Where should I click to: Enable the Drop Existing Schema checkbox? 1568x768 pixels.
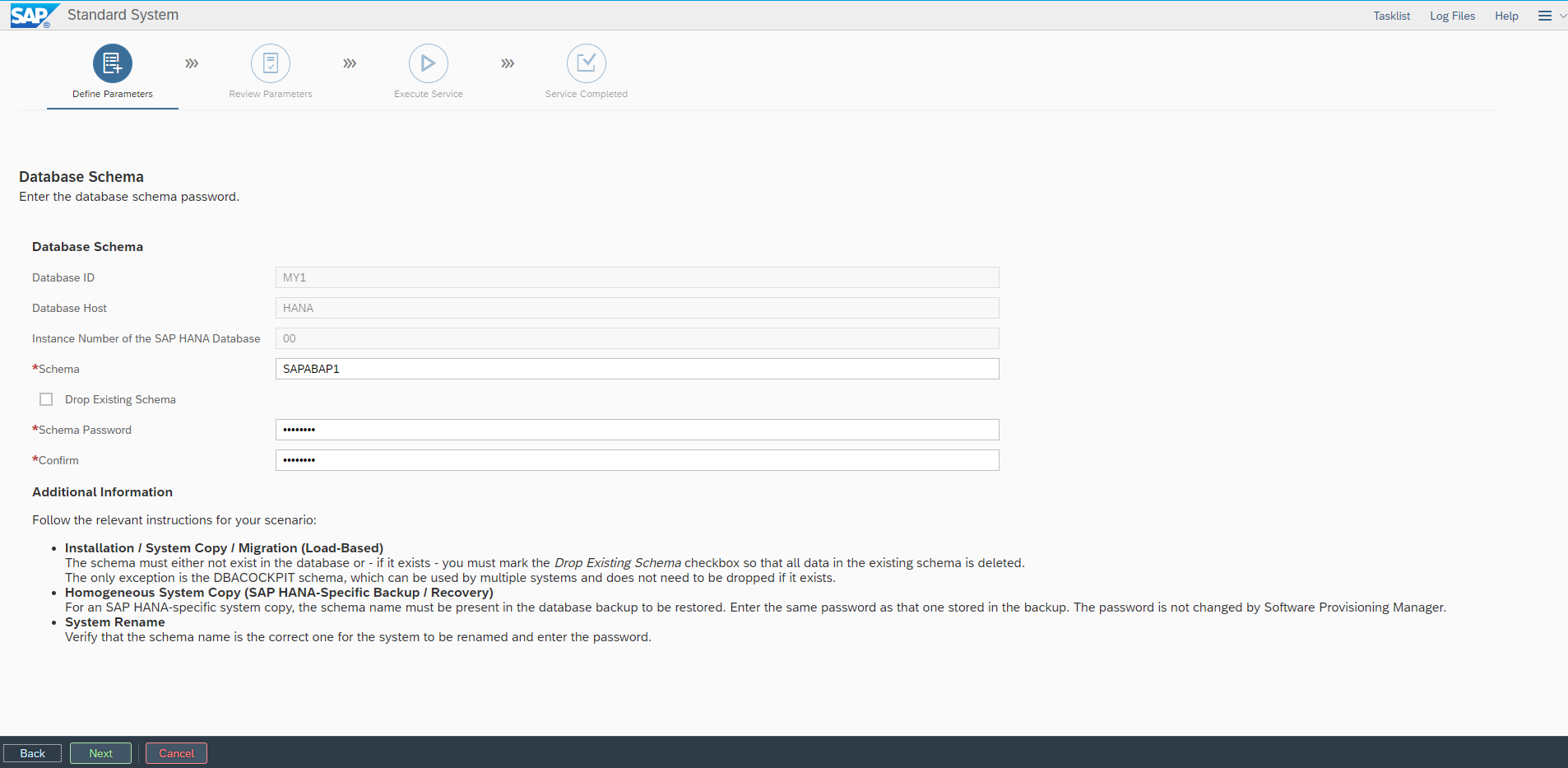coord(46,399)
